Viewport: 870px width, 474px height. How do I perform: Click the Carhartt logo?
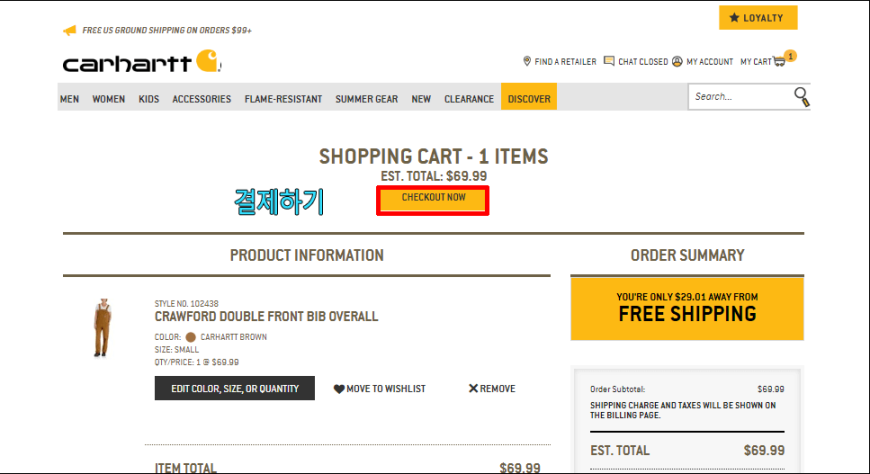click(x=142, y=62)
